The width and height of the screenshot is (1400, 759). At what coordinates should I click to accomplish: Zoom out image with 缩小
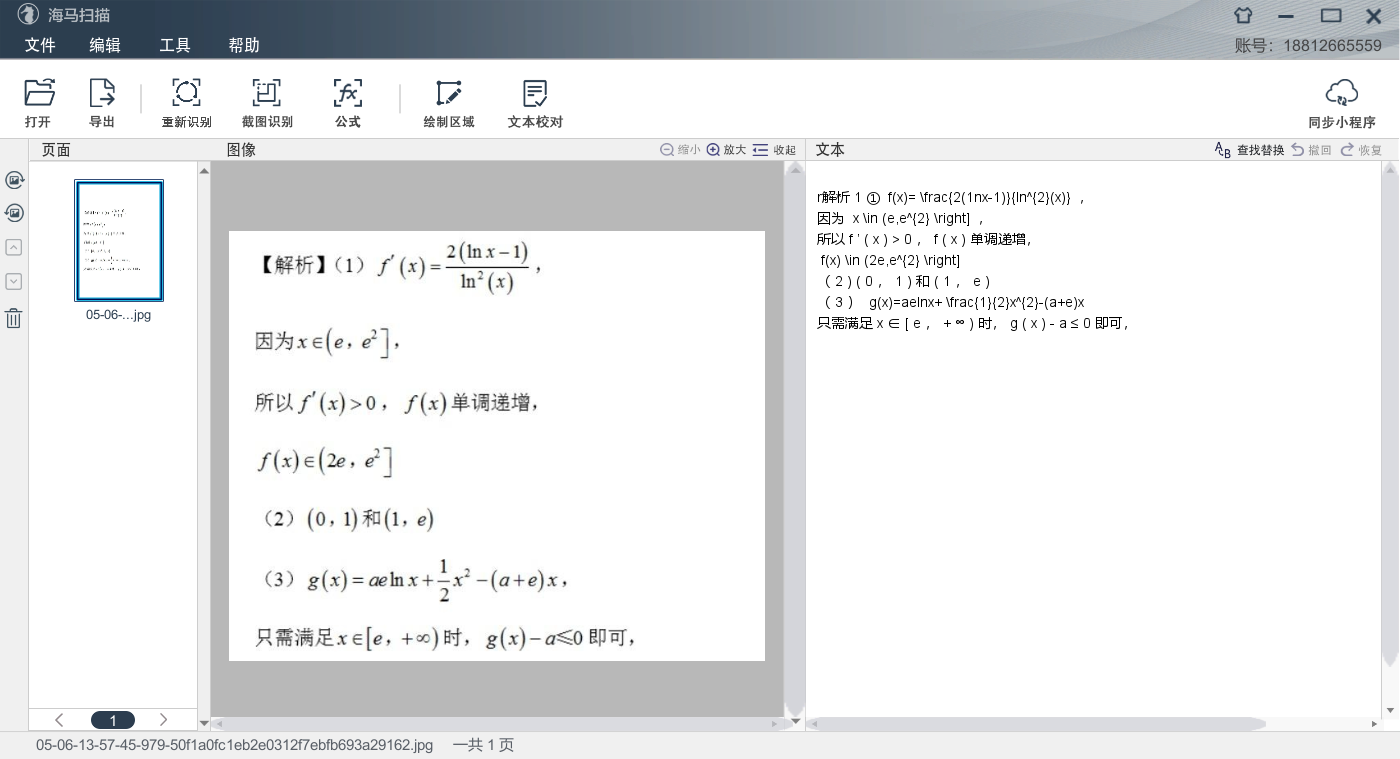pos(680,150)
